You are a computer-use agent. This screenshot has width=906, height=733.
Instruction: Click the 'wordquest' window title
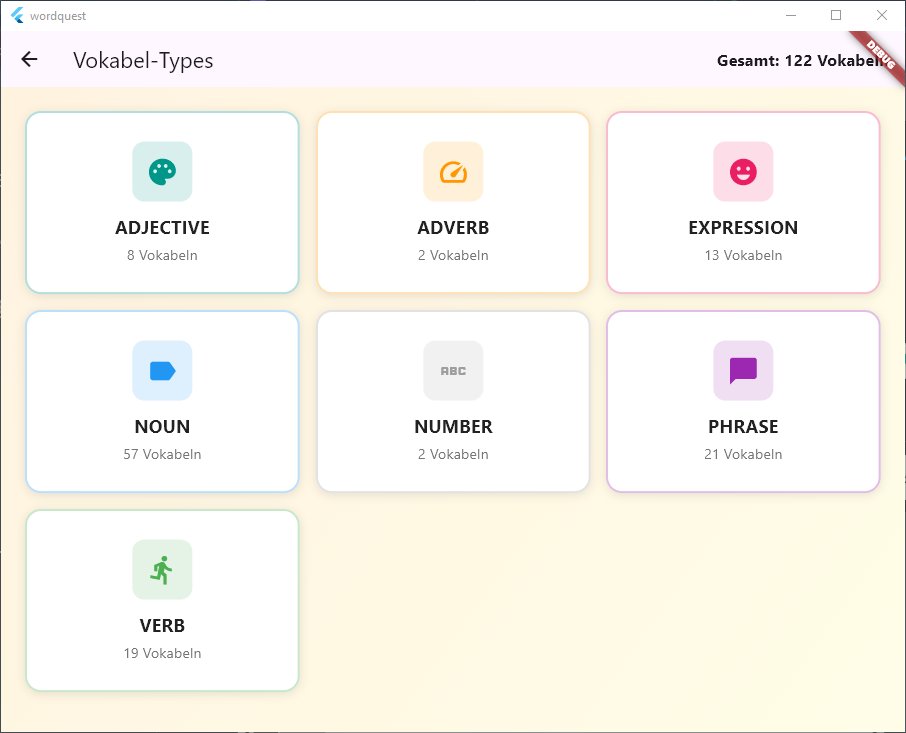pyautogui.click(x=58, y=16)
